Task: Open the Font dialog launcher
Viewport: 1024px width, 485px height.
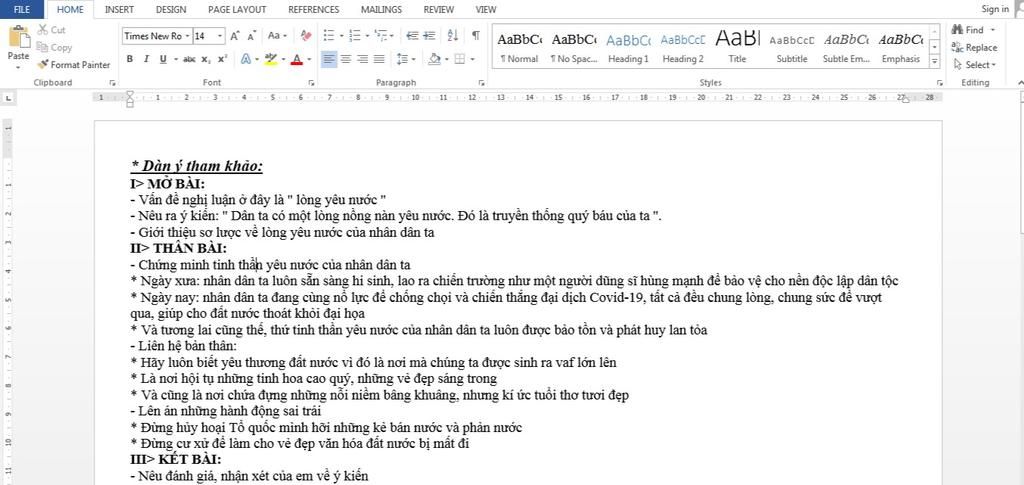Action: [311, 83]
